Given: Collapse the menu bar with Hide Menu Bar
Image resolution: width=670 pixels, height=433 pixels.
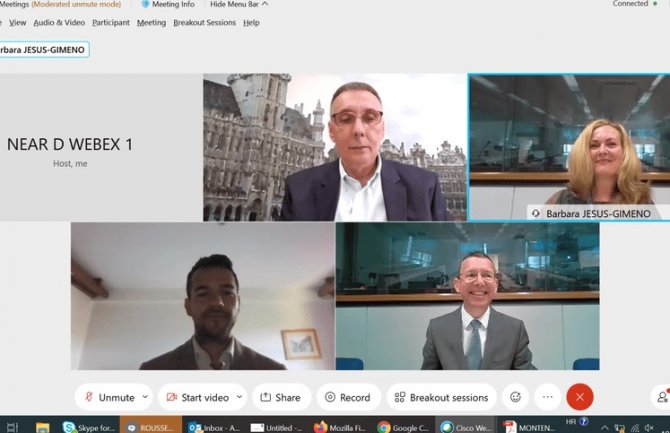Looking at the screenshot, I should (238, 5).
